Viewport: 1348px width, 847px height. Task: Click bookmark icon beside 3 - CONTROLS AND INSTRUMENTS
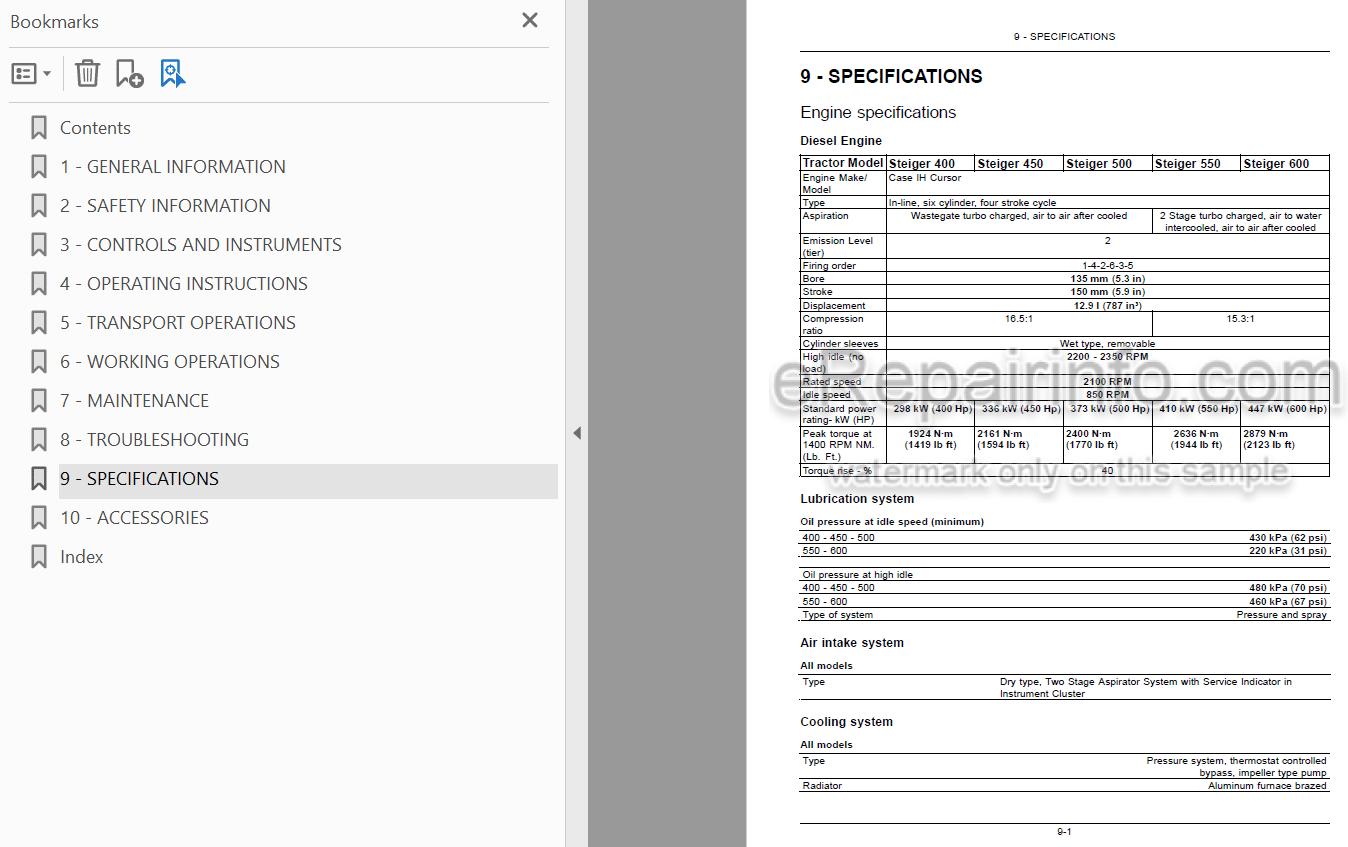point(39,245)
